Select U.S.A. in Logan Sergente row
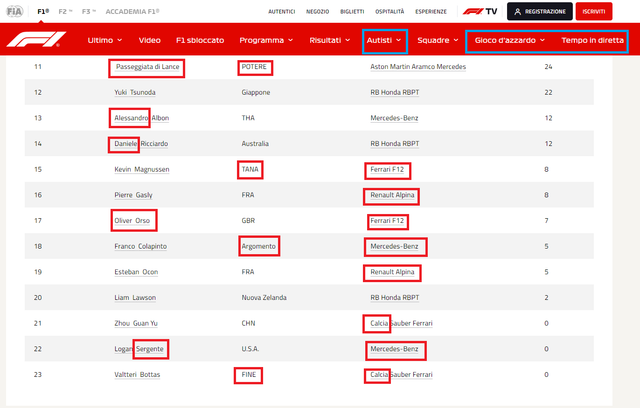This screenshot has height=408, width=640. click(250, 349)
